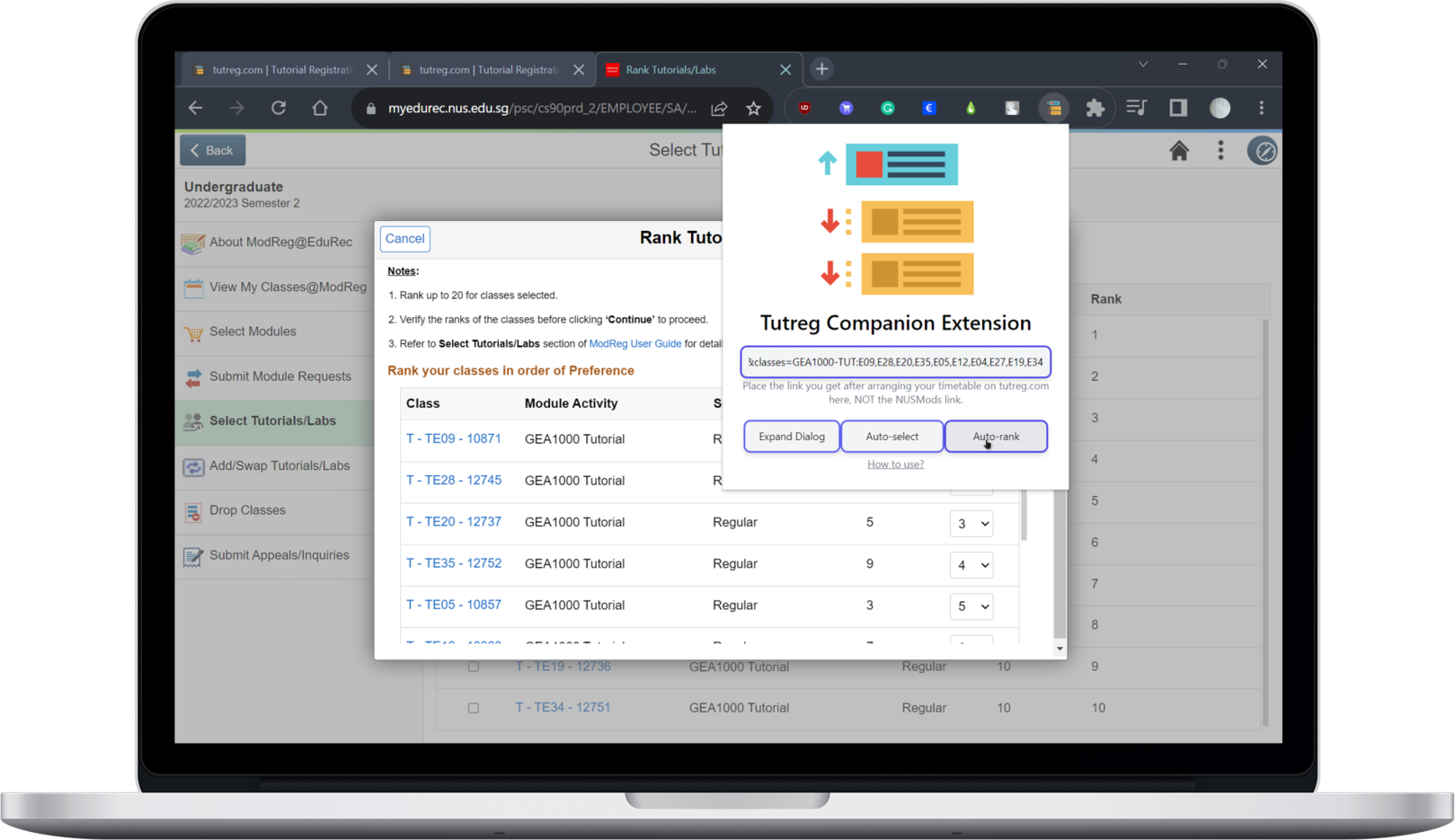The height and width of the screenshot is (840, 1455).
Task: Open the browser side panel icon
Action: [x=1177, y=108]
